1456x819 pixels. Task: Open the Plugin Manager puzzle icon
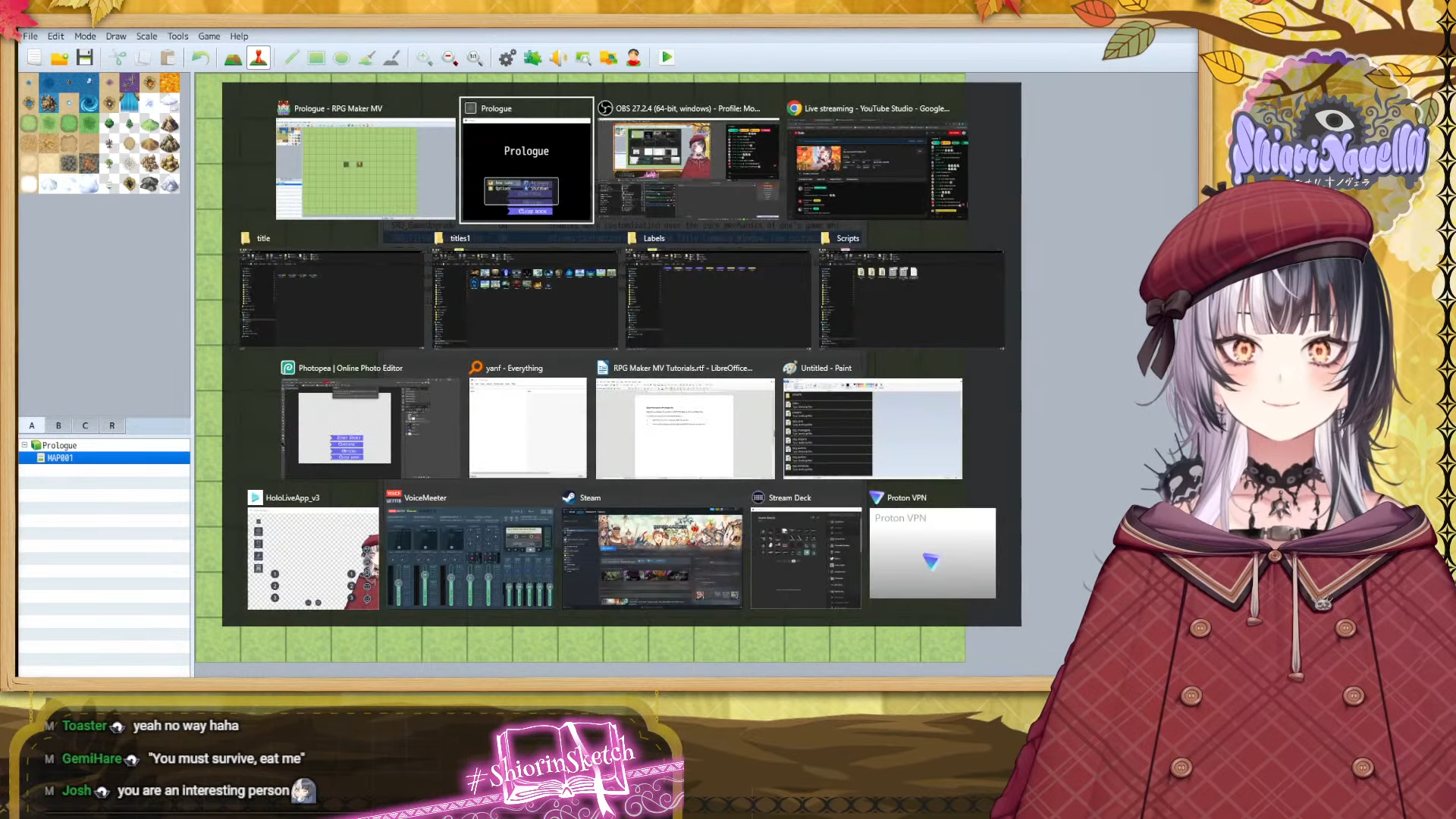click(532, 58)
